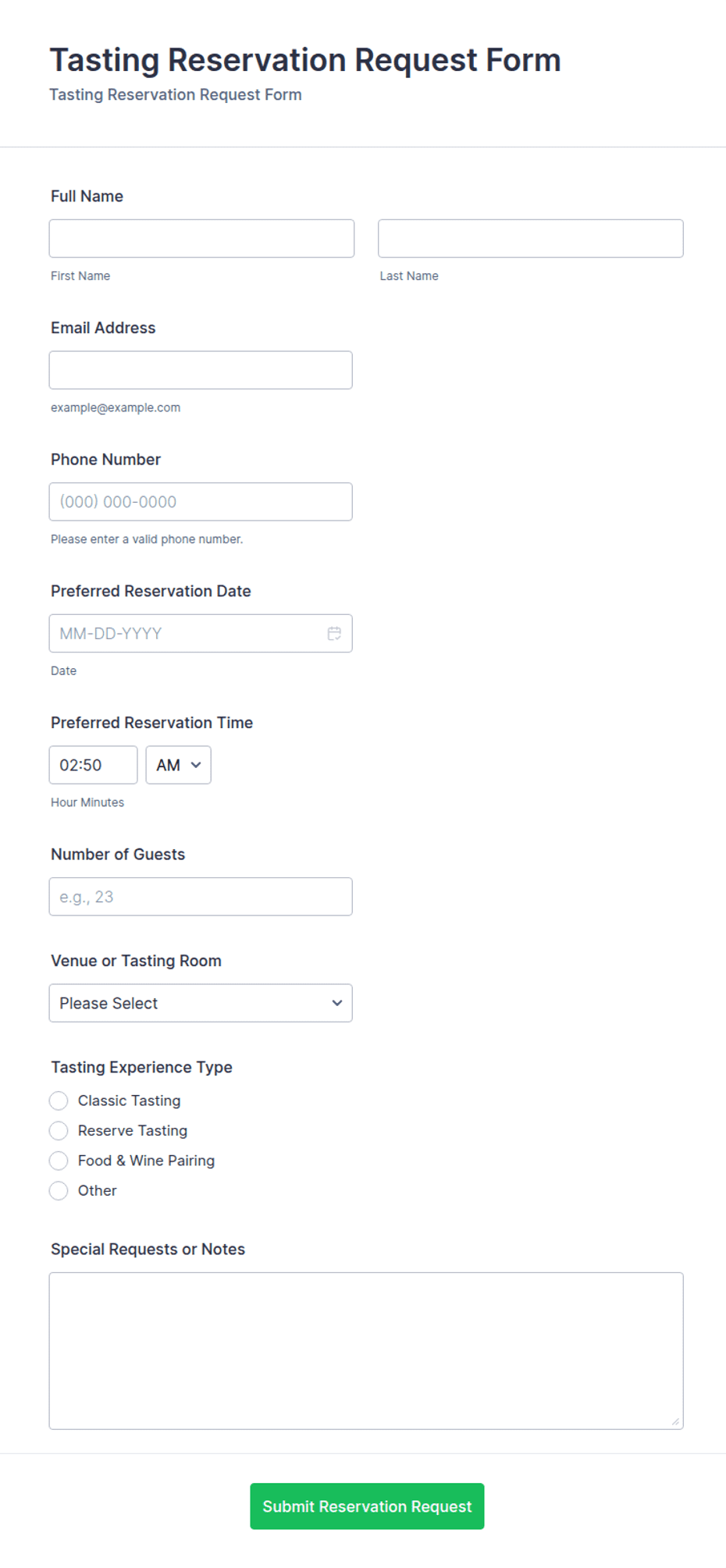This screenshot has height=1568, width=726.
Task: Click the Phone Number input box
Action: (201, 502)
